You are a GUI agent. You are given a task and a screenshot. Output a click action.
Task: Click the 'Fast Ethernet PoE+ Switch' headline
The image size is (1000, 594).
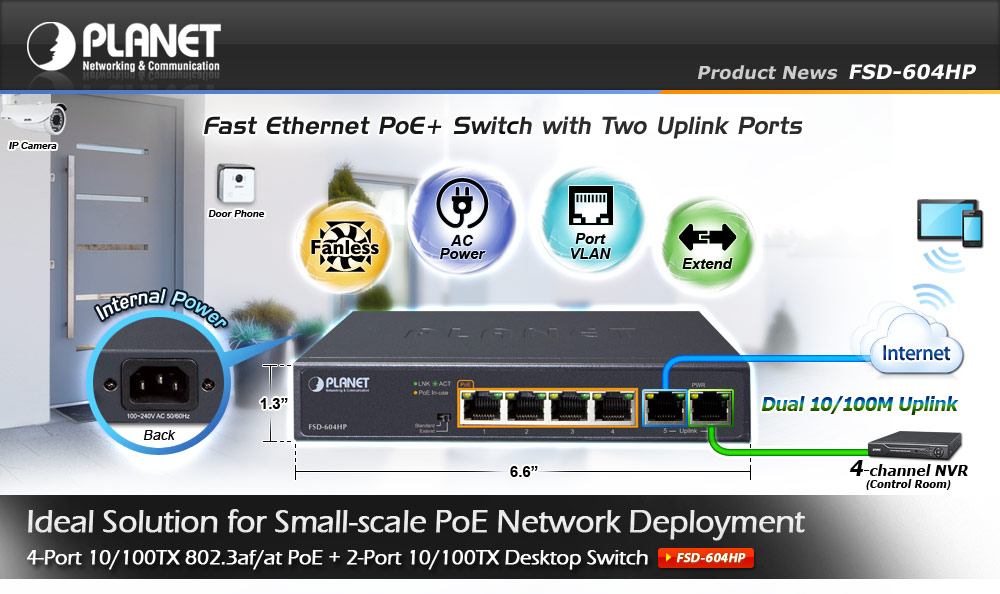pos(503,126)
